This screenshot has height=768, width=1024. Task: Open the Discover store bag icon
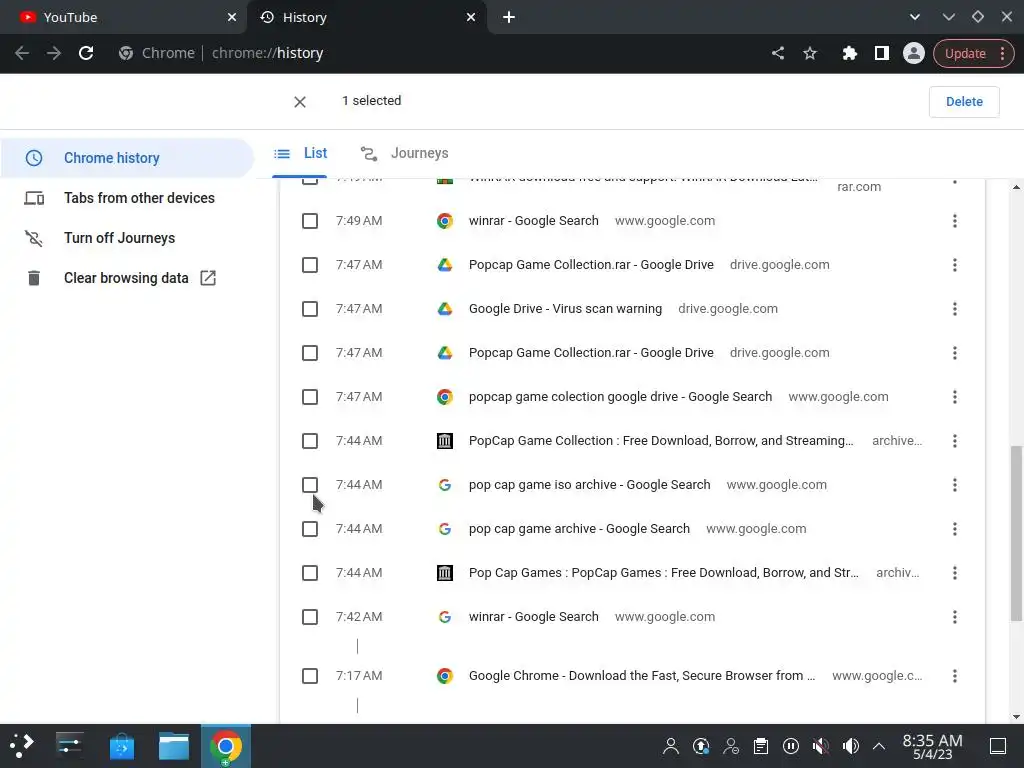coord(121,746)
